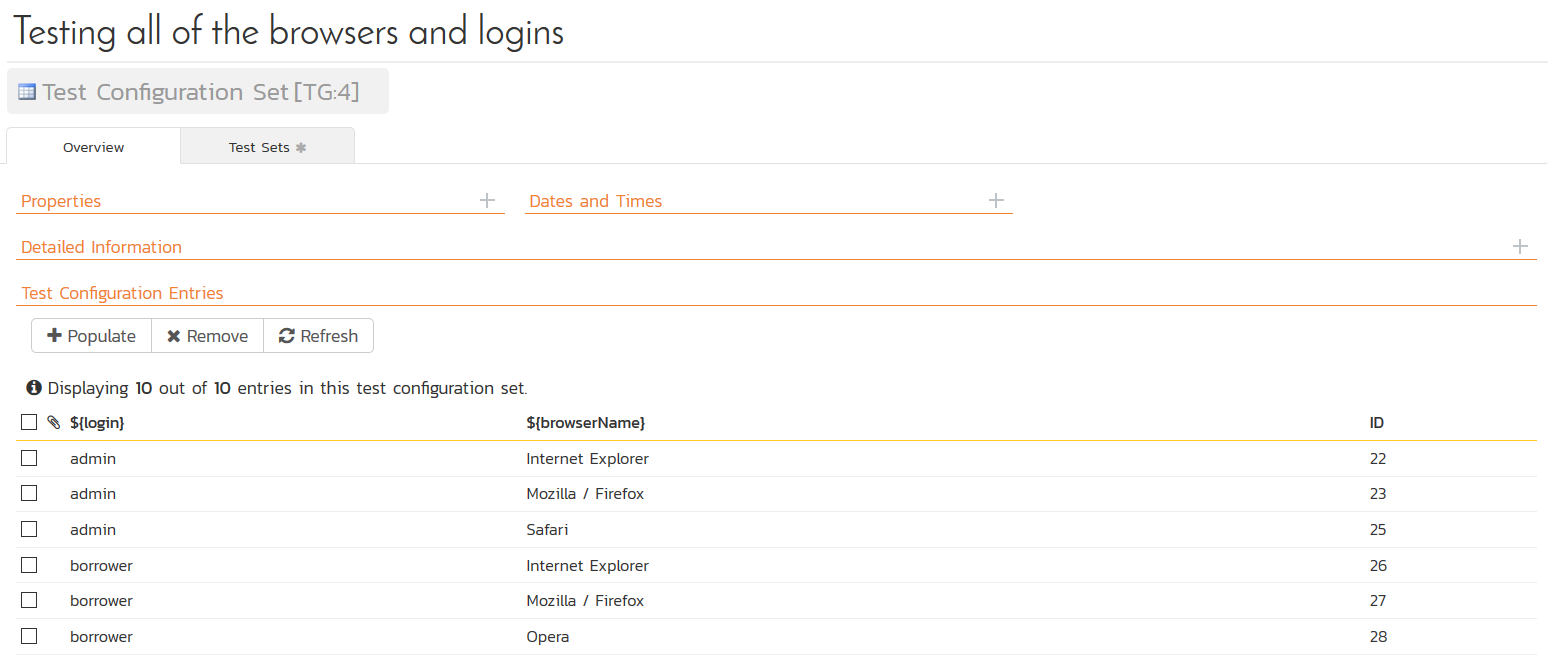The height and width of the screenshot is (656, 1548).
Task: Collapse the Test Configuration Entries section heading
Action: (x=122, y=293)
